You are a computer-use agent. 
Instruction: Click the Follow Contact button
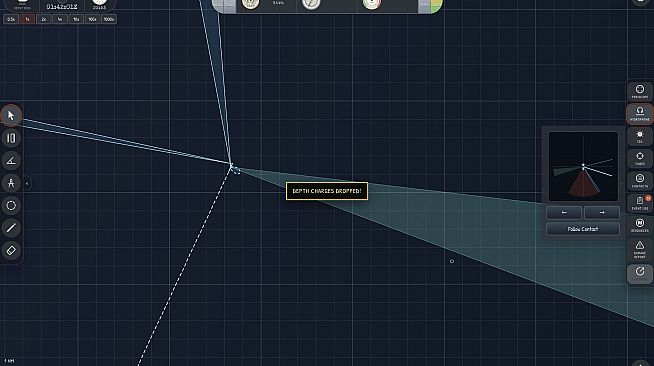[x=583, y=229]
